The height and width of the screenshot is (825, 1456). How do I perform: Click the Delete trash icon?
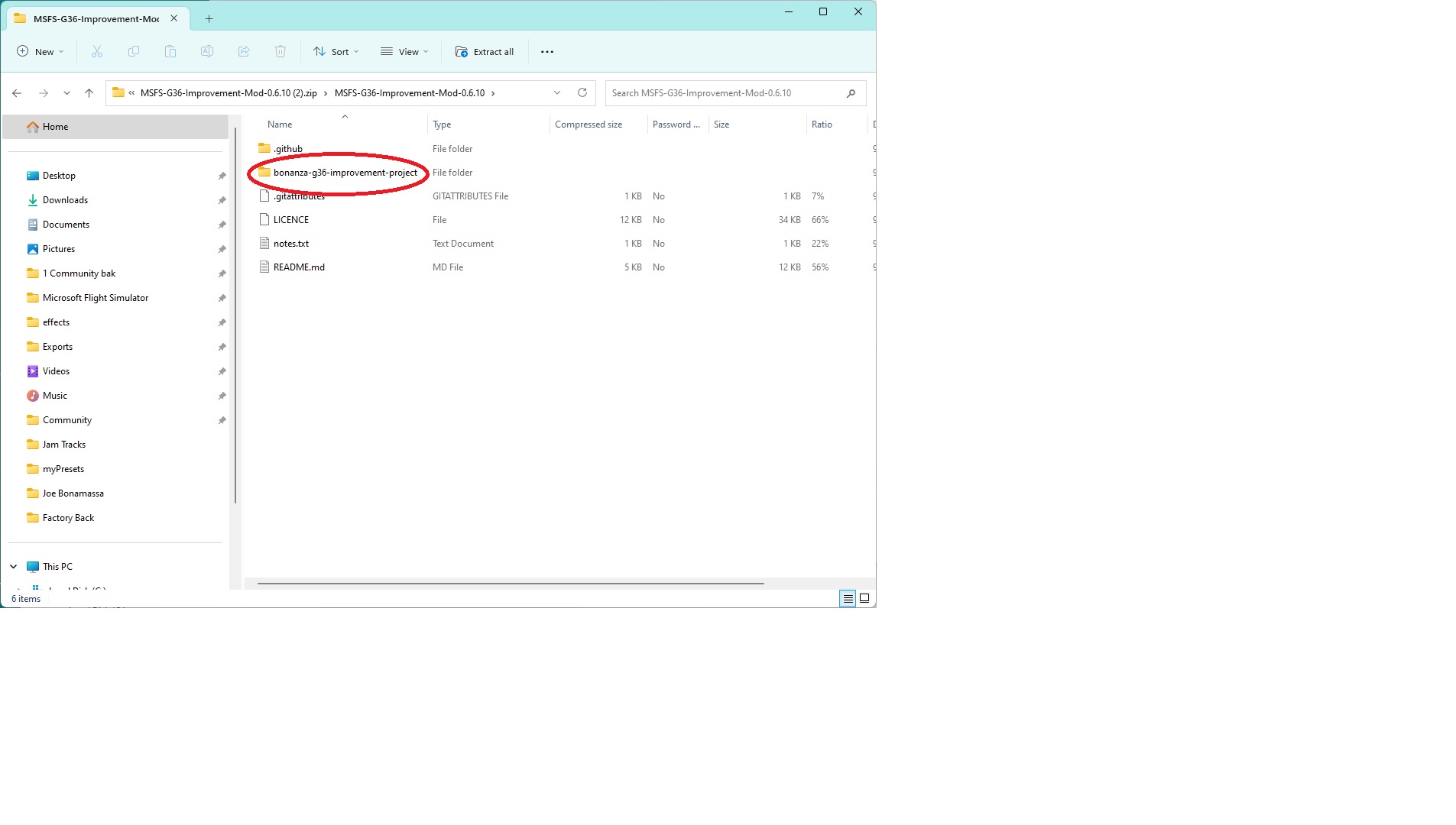[x=280, y=52]
